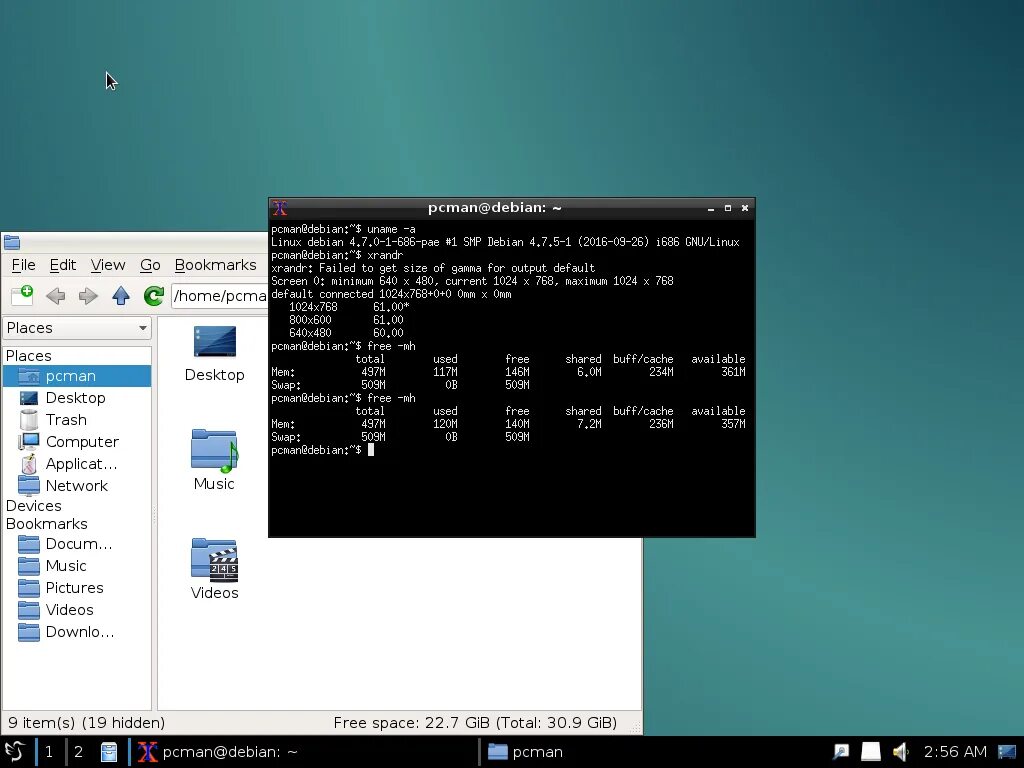Viewport: 1024px width, 768px height.
Task: Click the 2:56 AM clock
Action: (x=955, y=752)
